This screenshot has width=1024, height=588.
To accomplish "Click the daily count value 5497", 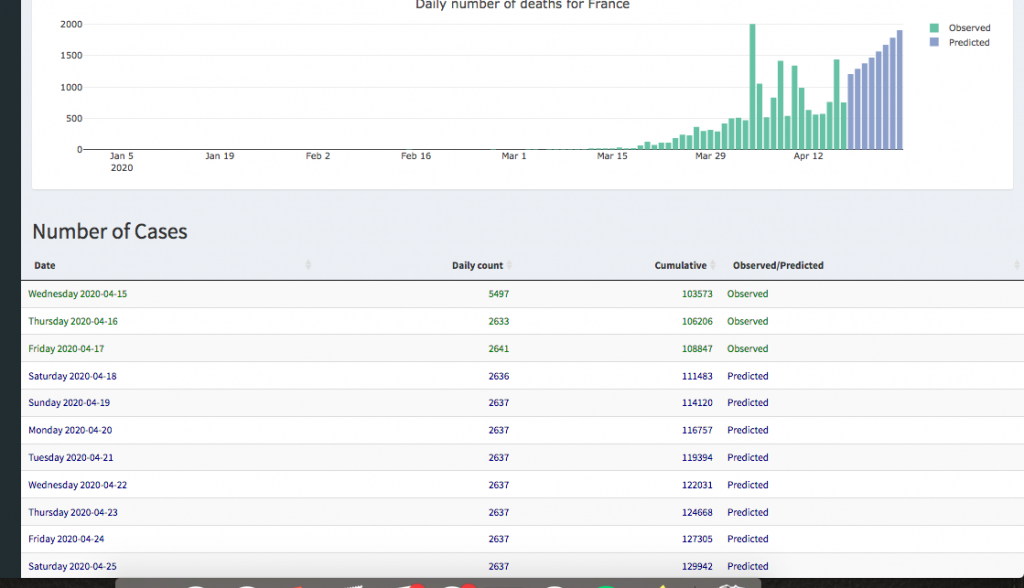I will click(x=498, y=294).
